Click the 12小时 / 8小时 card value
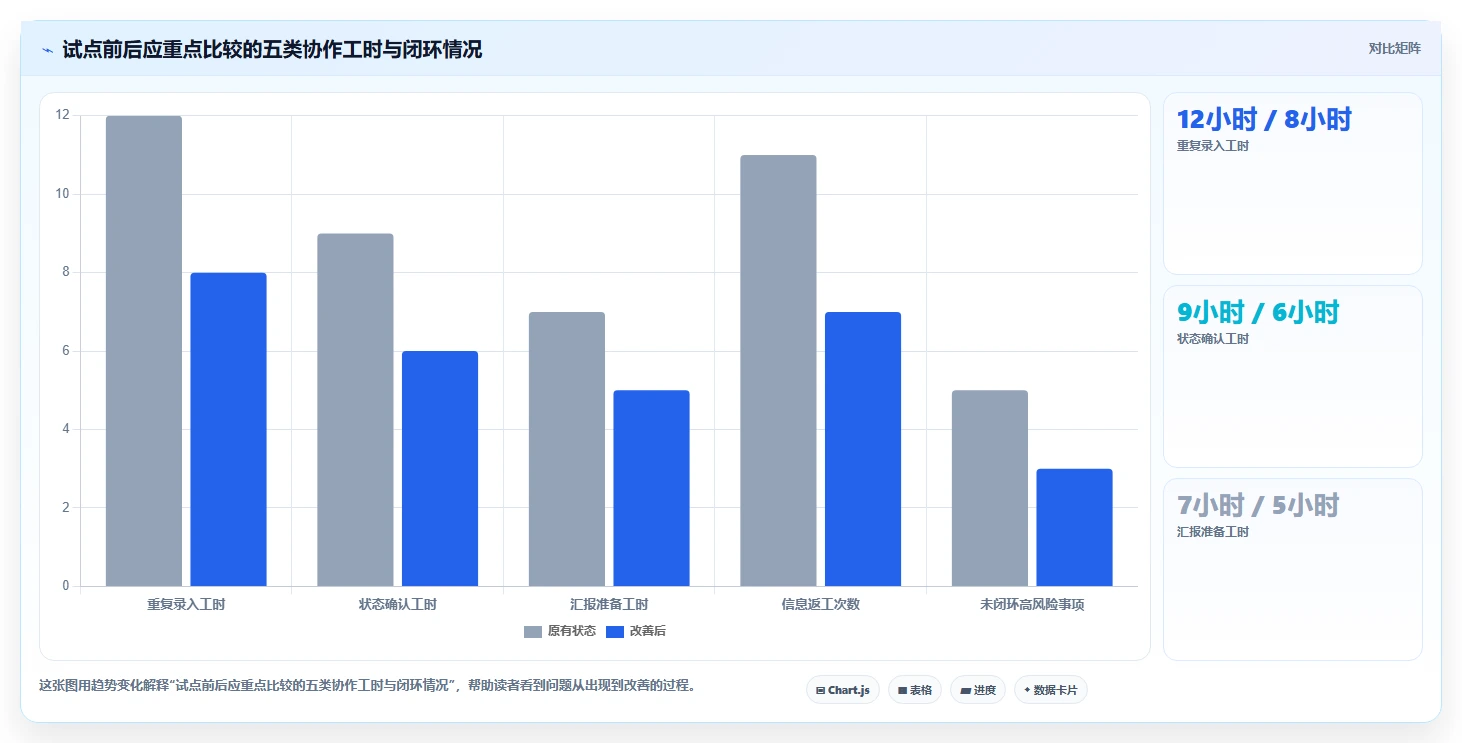Viewport: 1462px width, 743px height. (x=1264, y=119)
